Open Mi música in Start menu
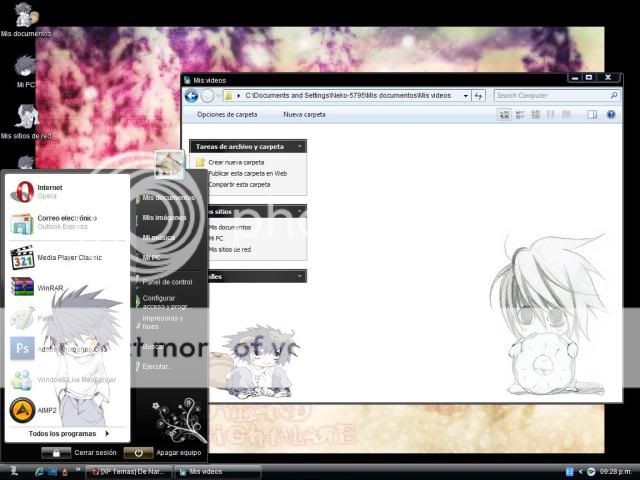The width and height of the screenshot is (640, 480). click(158, 238)
